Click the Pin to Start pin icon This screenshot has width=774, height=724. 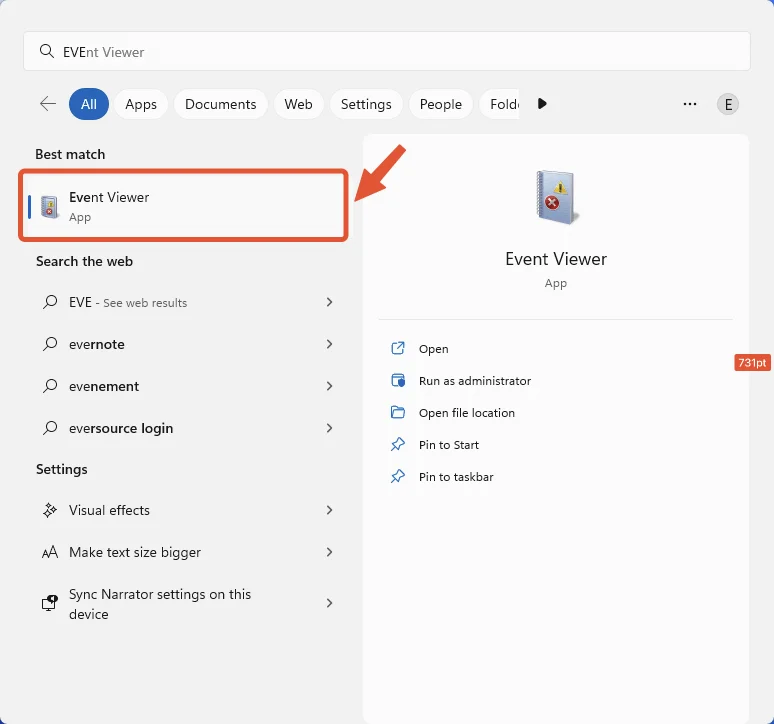[x=398, y=445]
